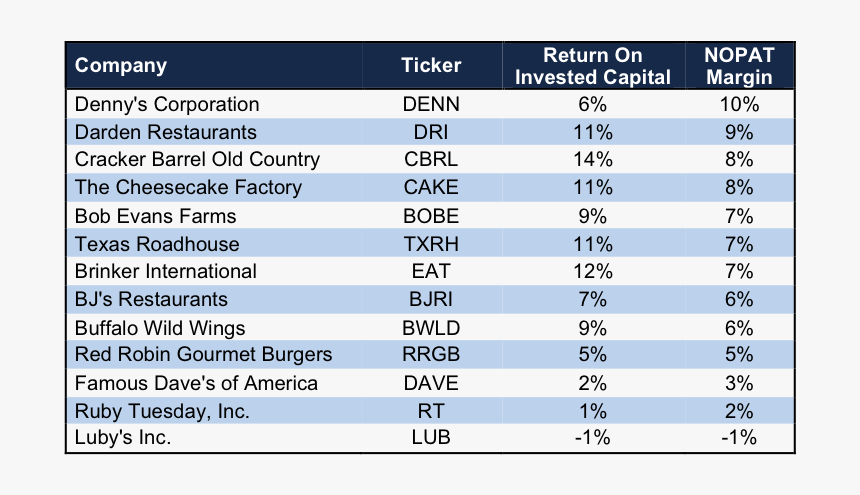Click the Ticker column header
The image size is (860, 495).
[x=431, y=66]
